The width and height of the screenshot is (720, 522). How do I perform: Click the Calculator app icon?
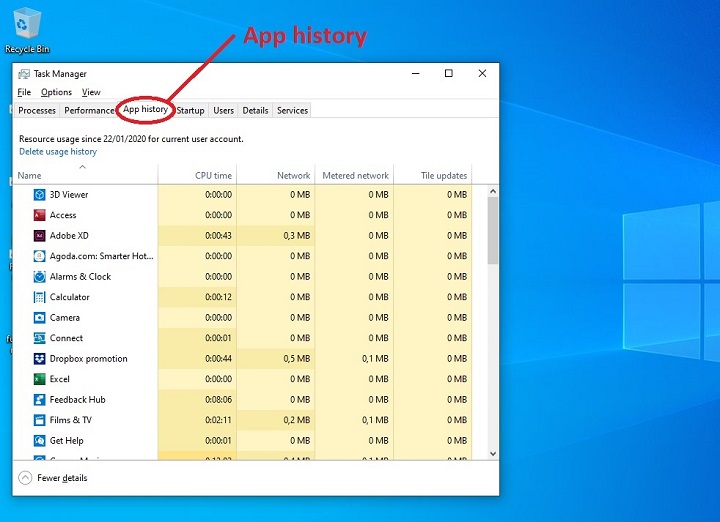coord(39,297)
